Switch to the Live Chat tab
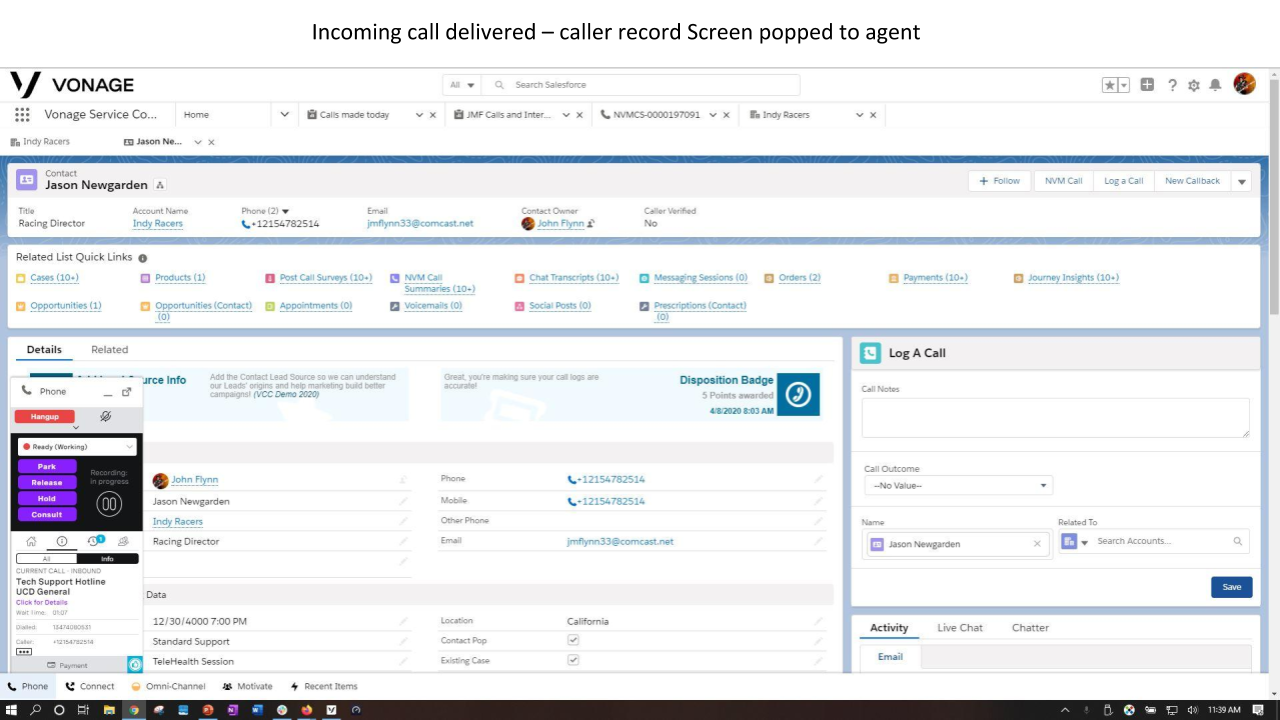This screenshot has height=720, width=1280. tap(960, 628)
